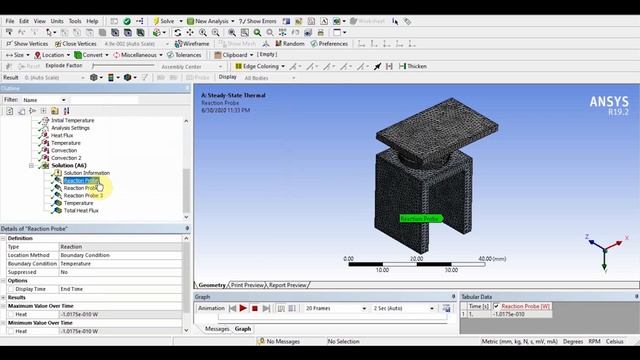Open the Edit menu

24,21
